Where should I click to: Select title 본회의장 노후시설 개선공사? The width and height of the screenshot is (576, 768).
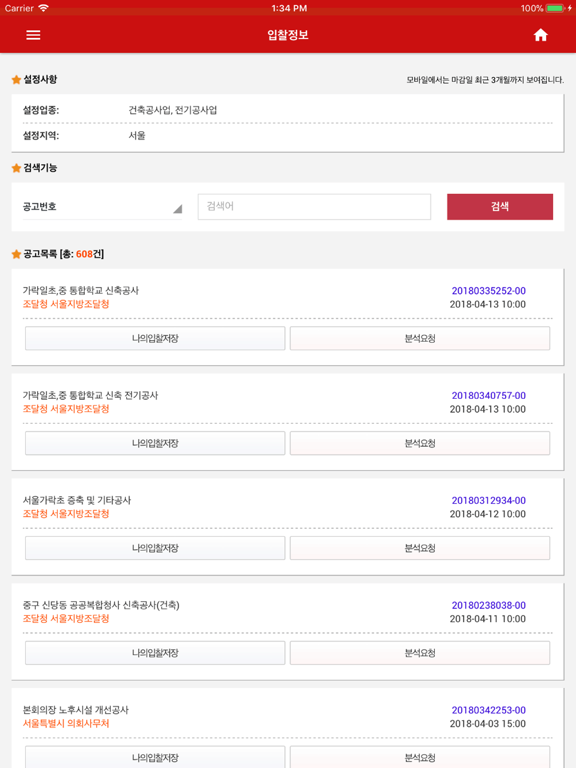tap(75, 710)
